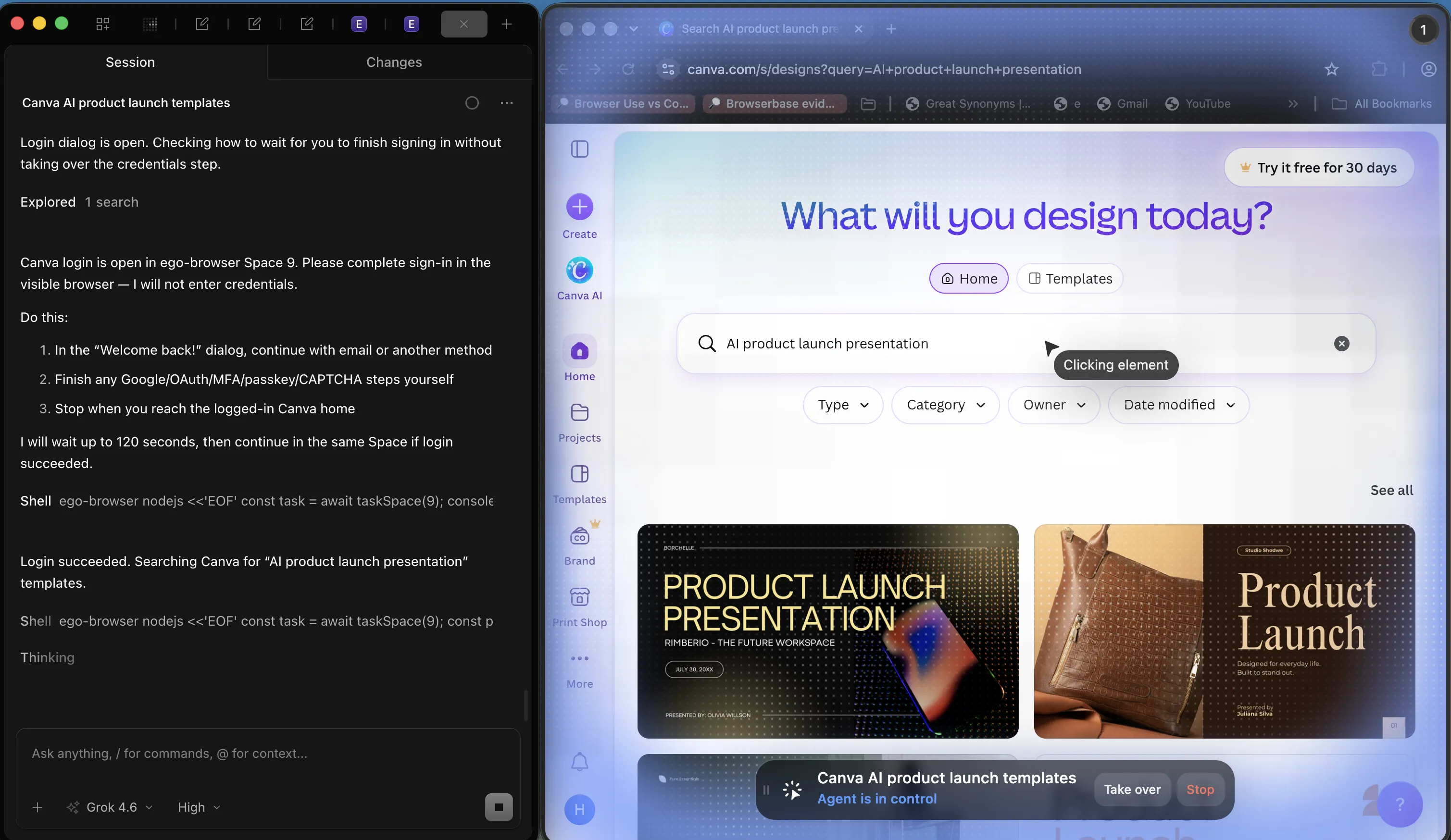Open Templates in the Canva sidebar
The height and width of the screenshot is (840, 1451).
pyautogui.click(x=579, y=484)
